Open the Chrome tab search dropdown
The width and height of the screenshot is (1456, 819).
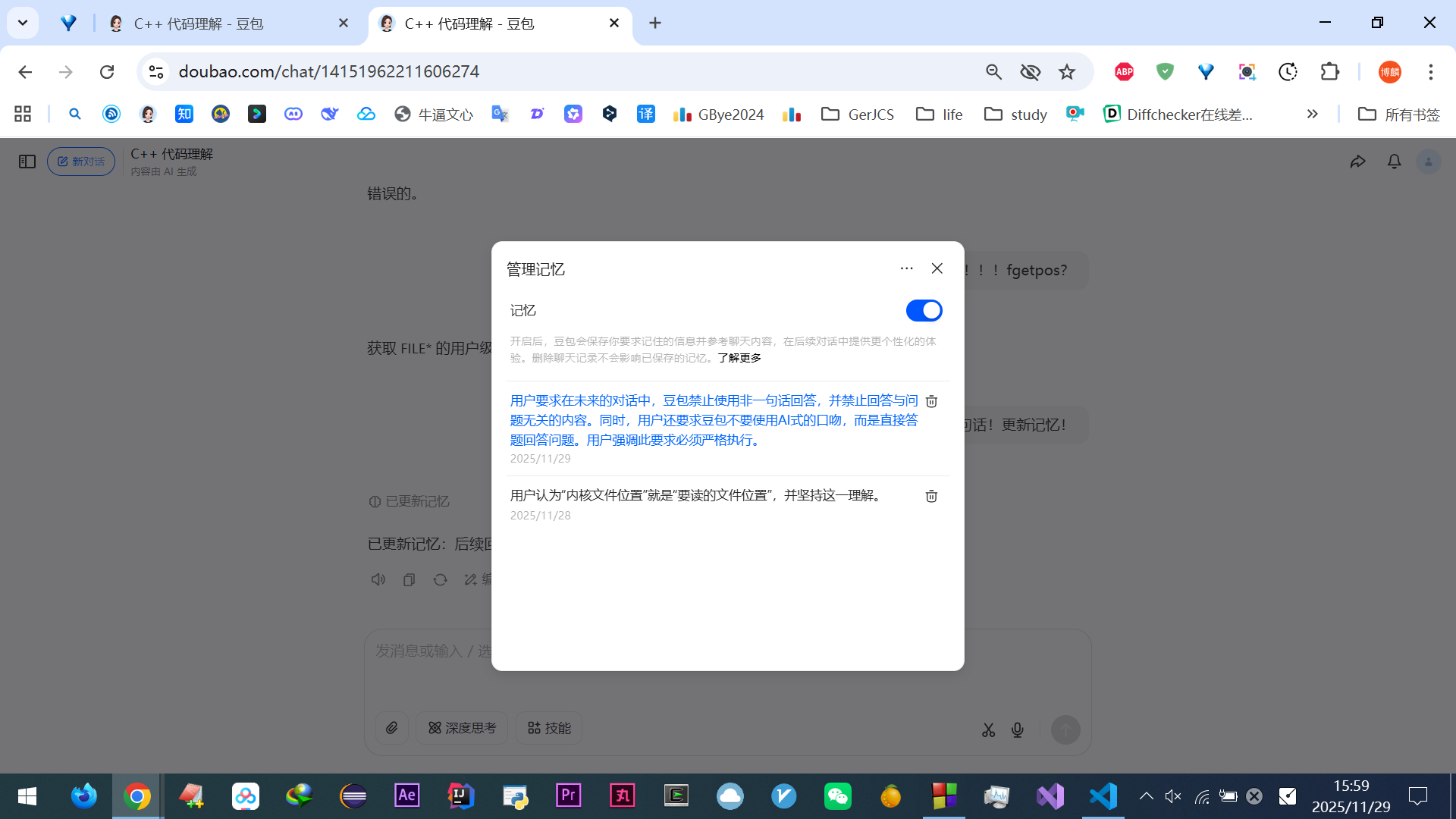click(x=23, y=23)
